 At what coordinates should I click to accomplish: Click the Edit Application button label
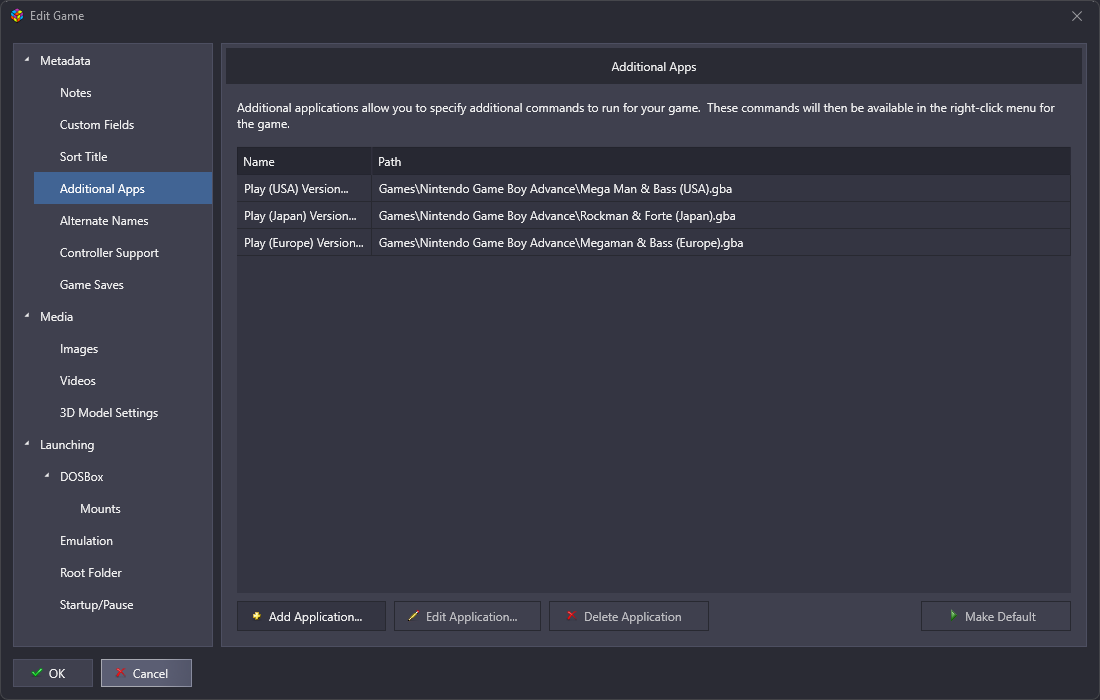click(x=471, y=617)
